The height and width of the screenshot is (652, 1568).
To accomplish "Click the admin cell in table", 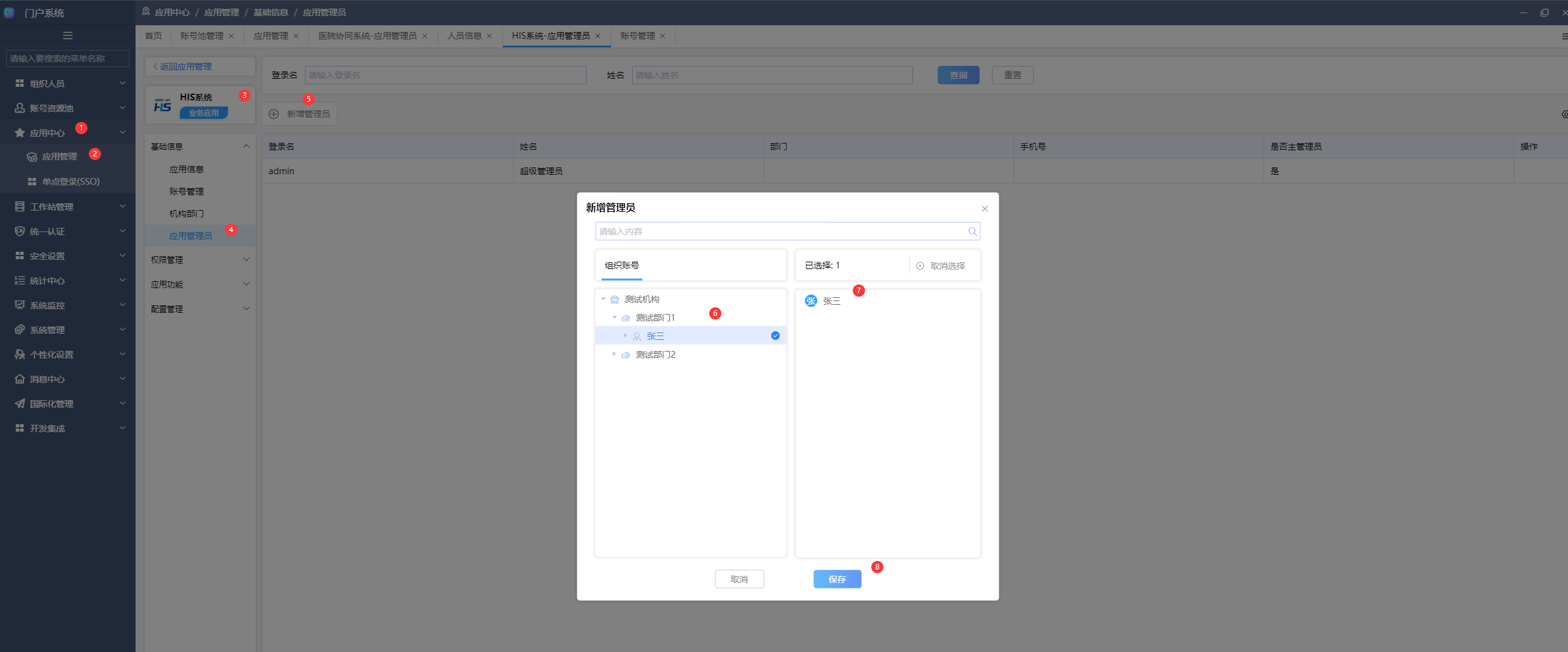I will coord(388,171).
